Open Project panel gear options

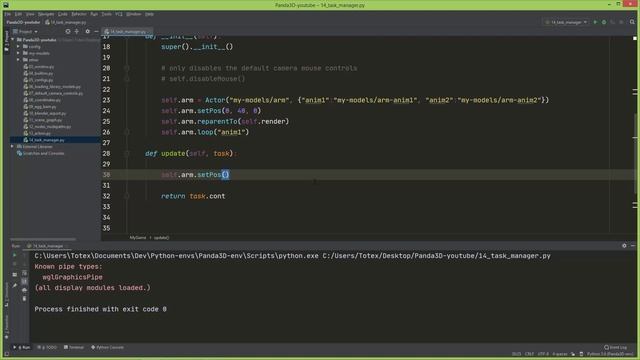87,31
